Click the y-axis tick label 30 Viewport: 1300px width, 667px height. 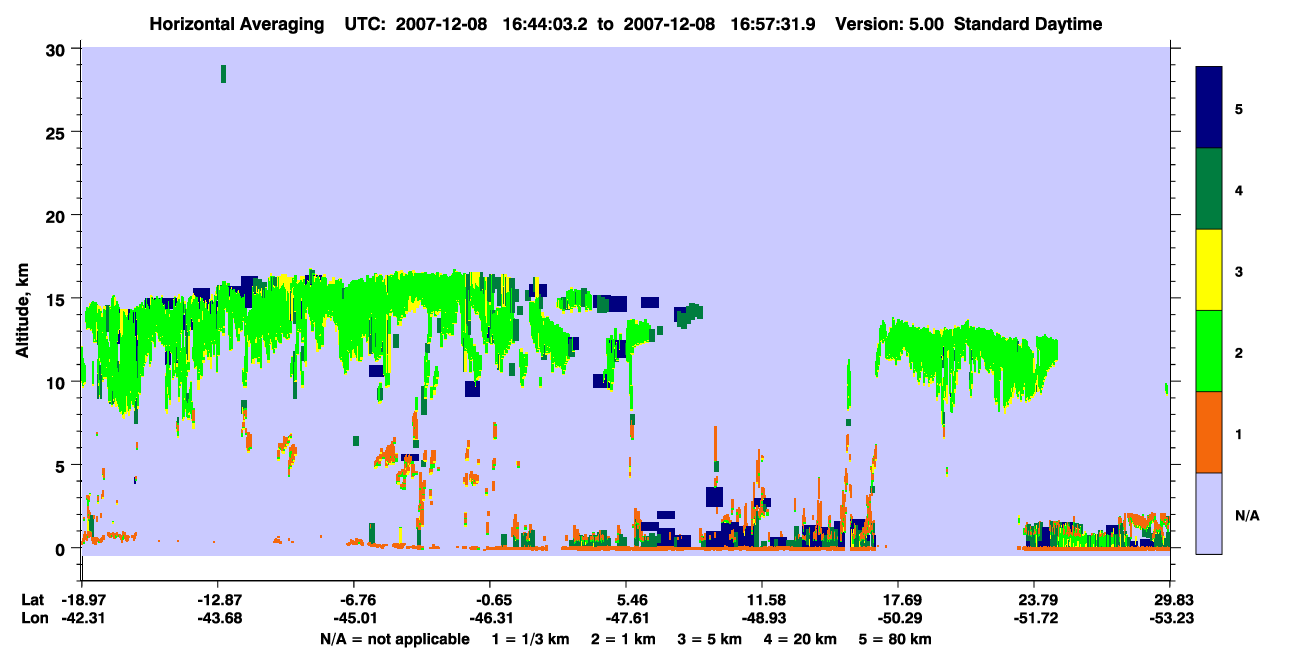coord(58,49)
